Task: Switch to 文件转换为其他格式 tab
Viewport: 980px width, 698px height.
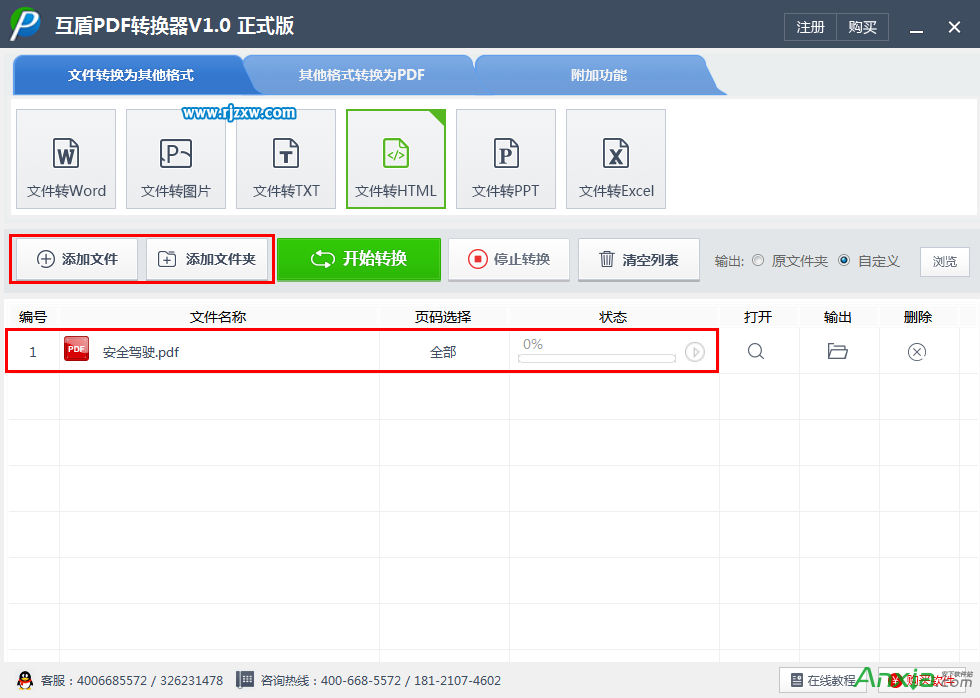Action: [131, 75]
